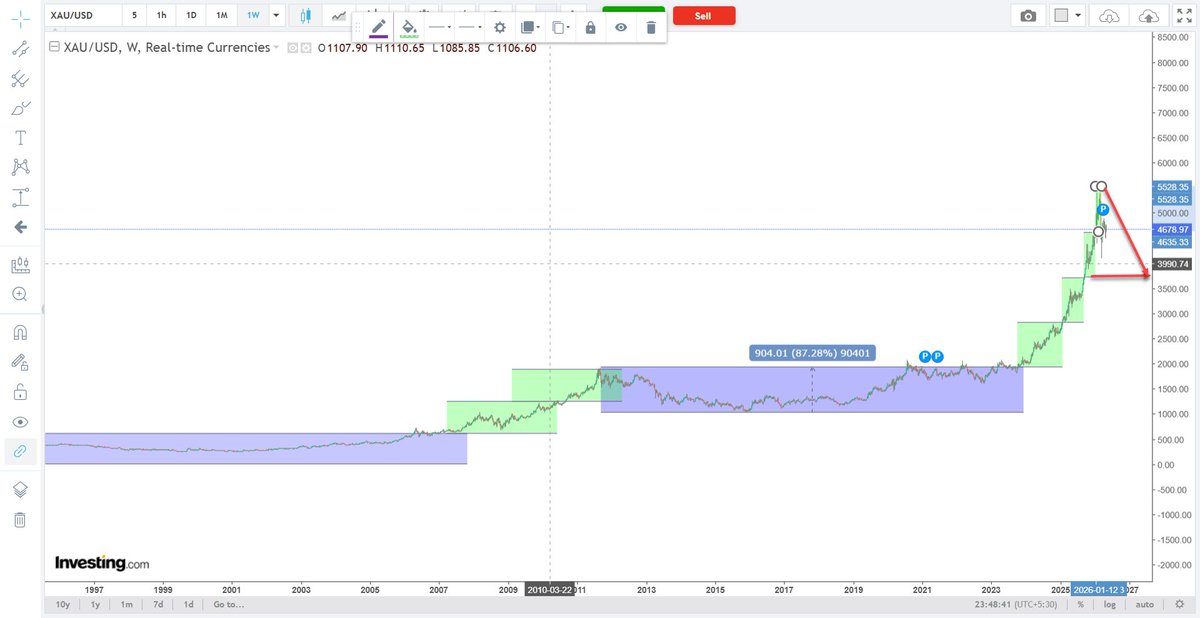Set range to 1d

pos(188,604)
